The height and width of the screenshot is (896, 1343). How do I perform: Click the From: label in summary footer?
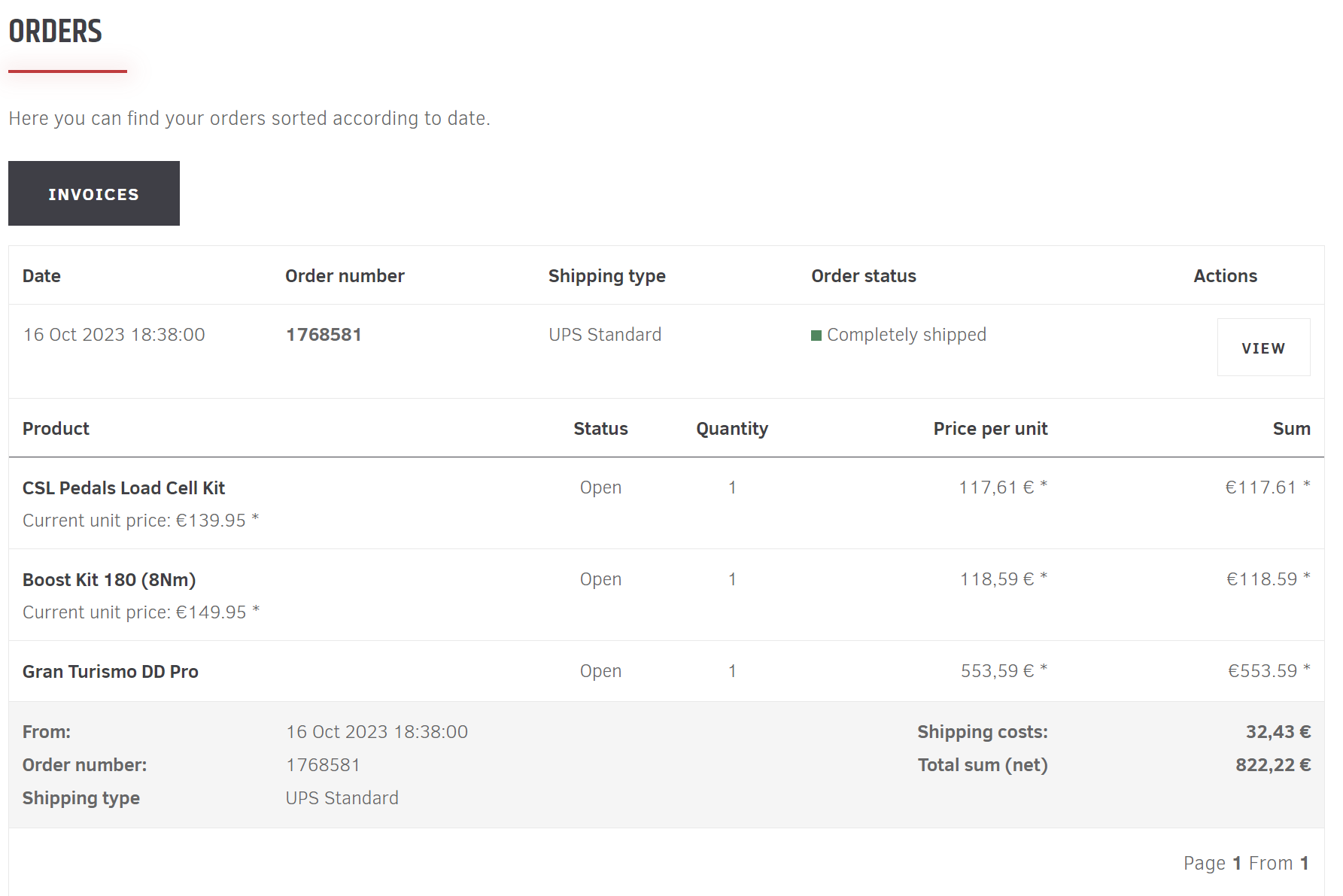[47, 732]
